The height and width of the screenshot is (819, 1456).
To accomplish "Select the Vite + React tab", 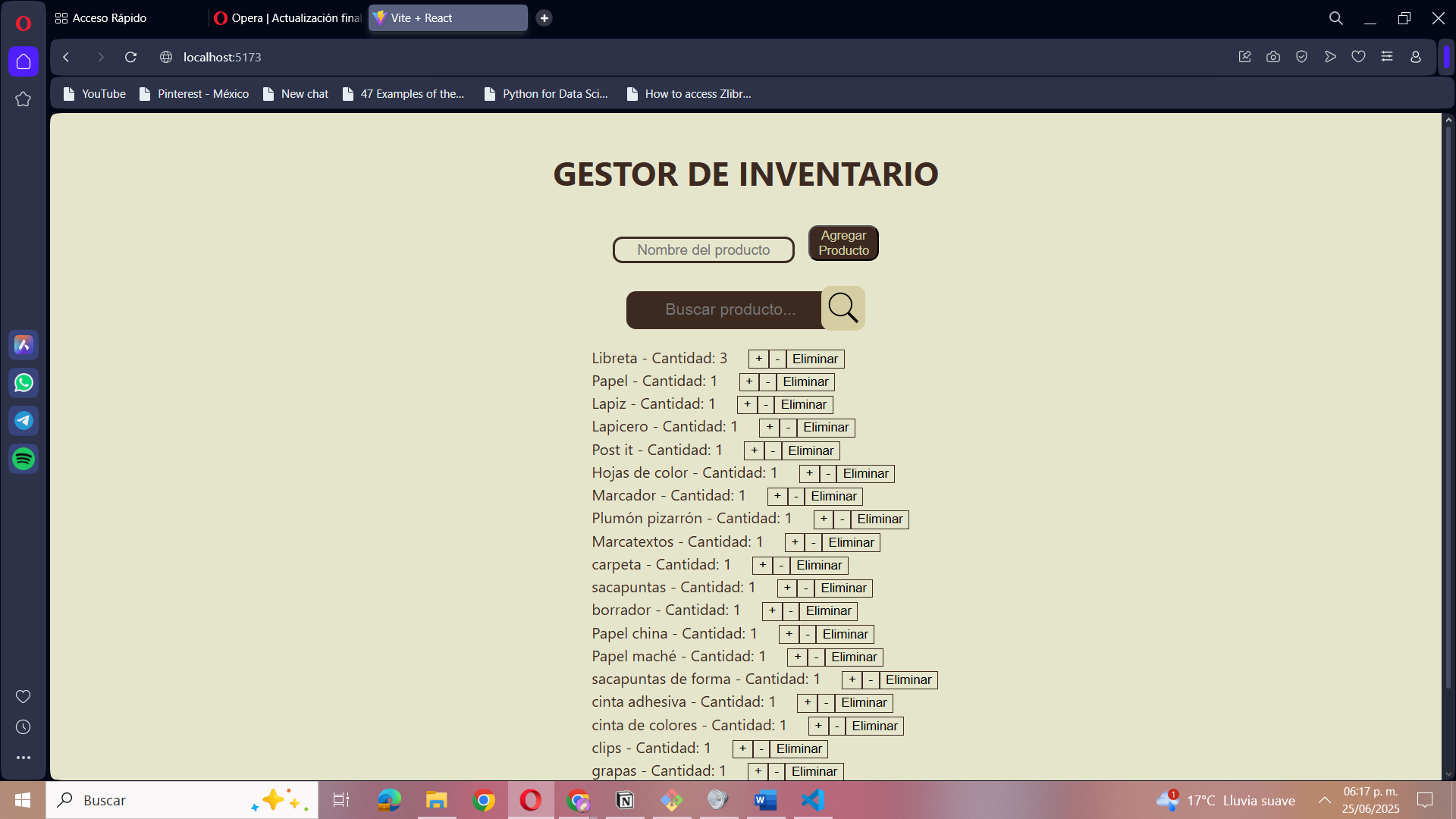I will pyautogui.click(x=448, y=18).
